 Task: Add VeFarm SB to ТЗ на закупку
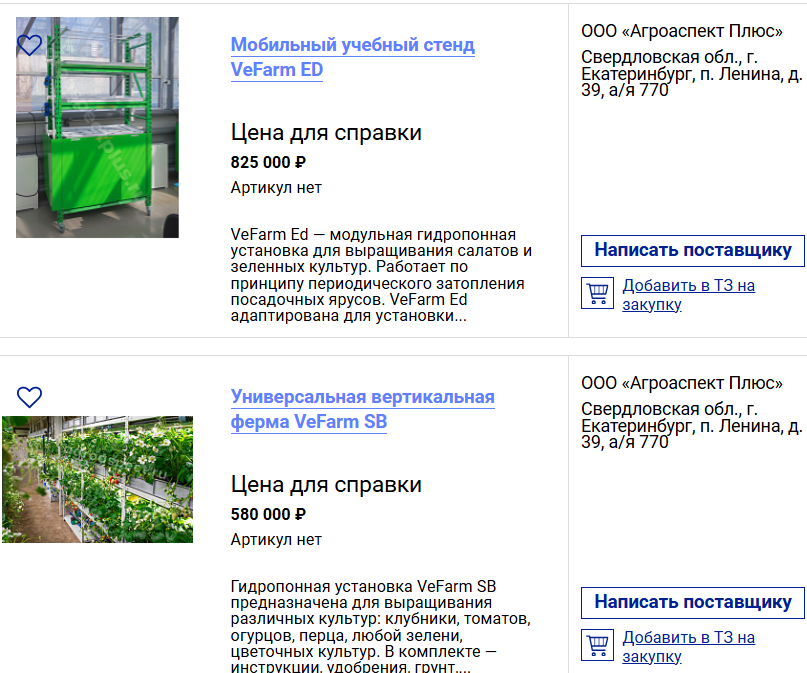tap(689, 646)
